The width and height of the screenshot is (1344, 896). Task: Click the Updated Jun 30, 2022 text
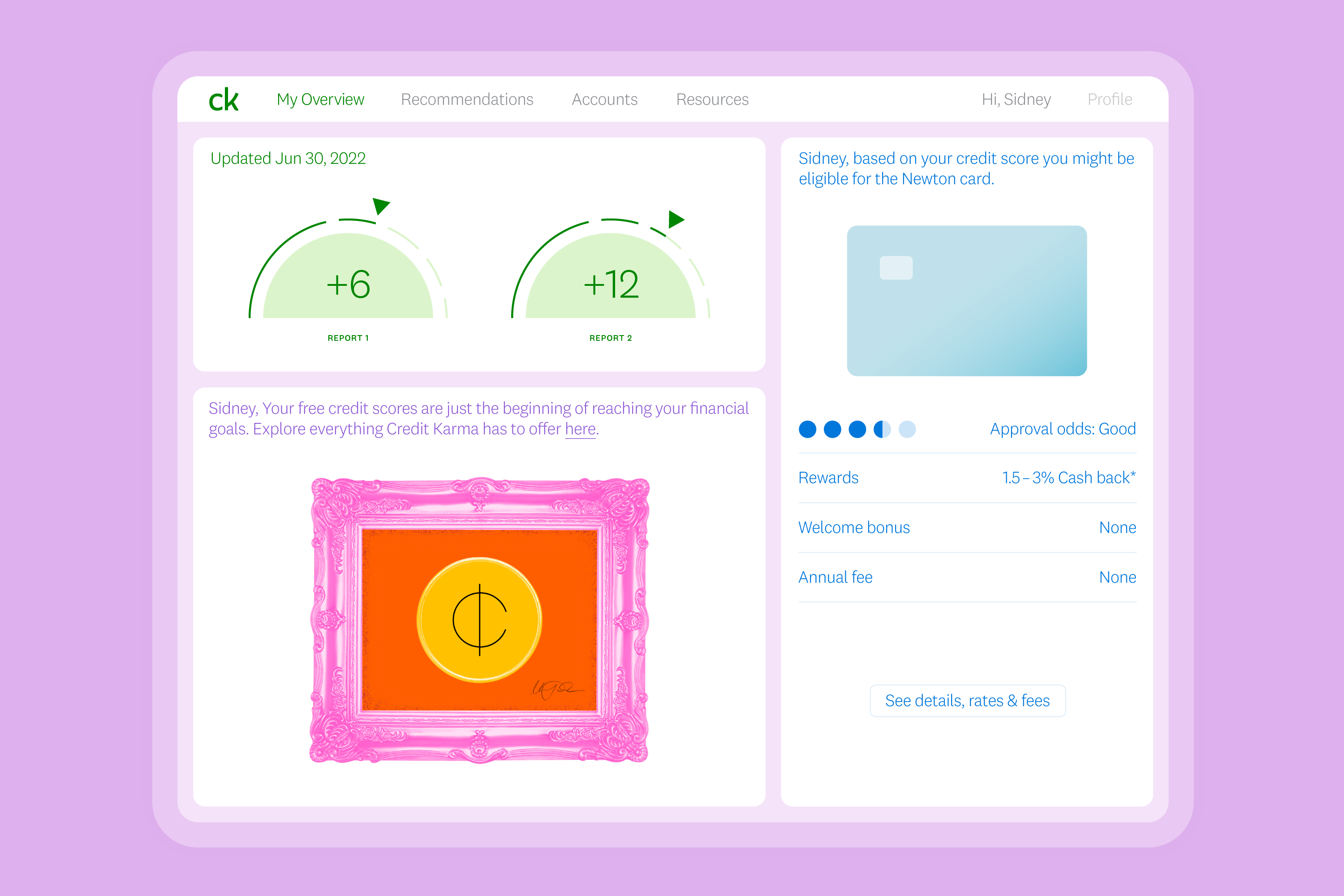point(288,158)
